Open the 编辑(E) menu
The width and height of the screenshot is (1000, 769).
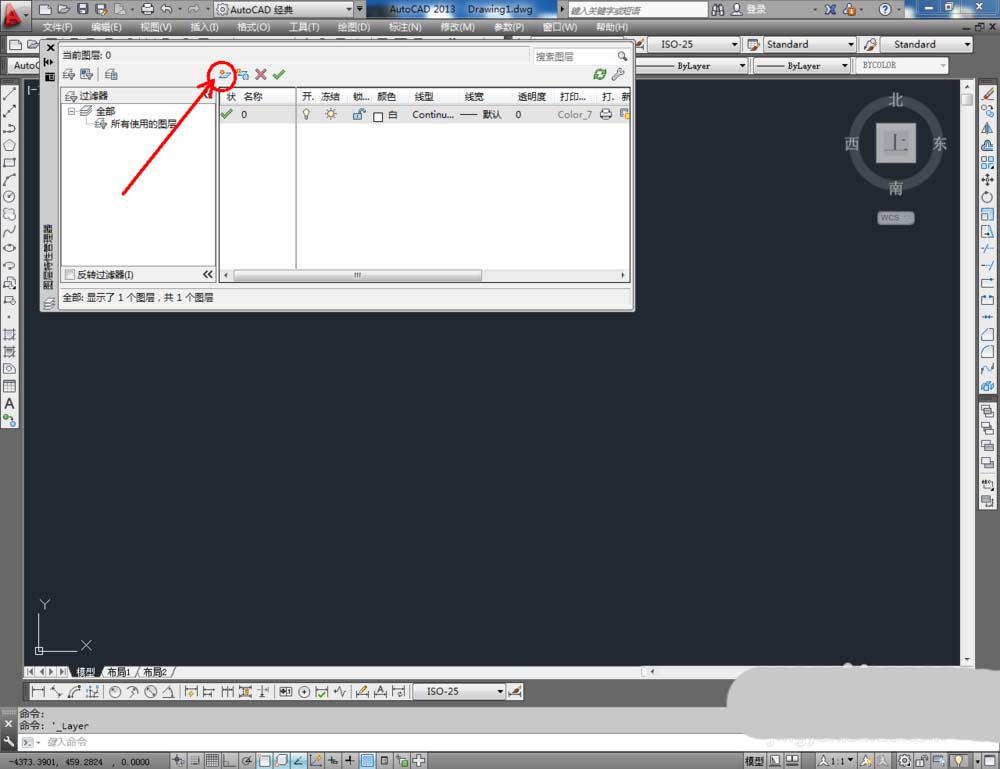pyautogui.click(x=106, y=27)
